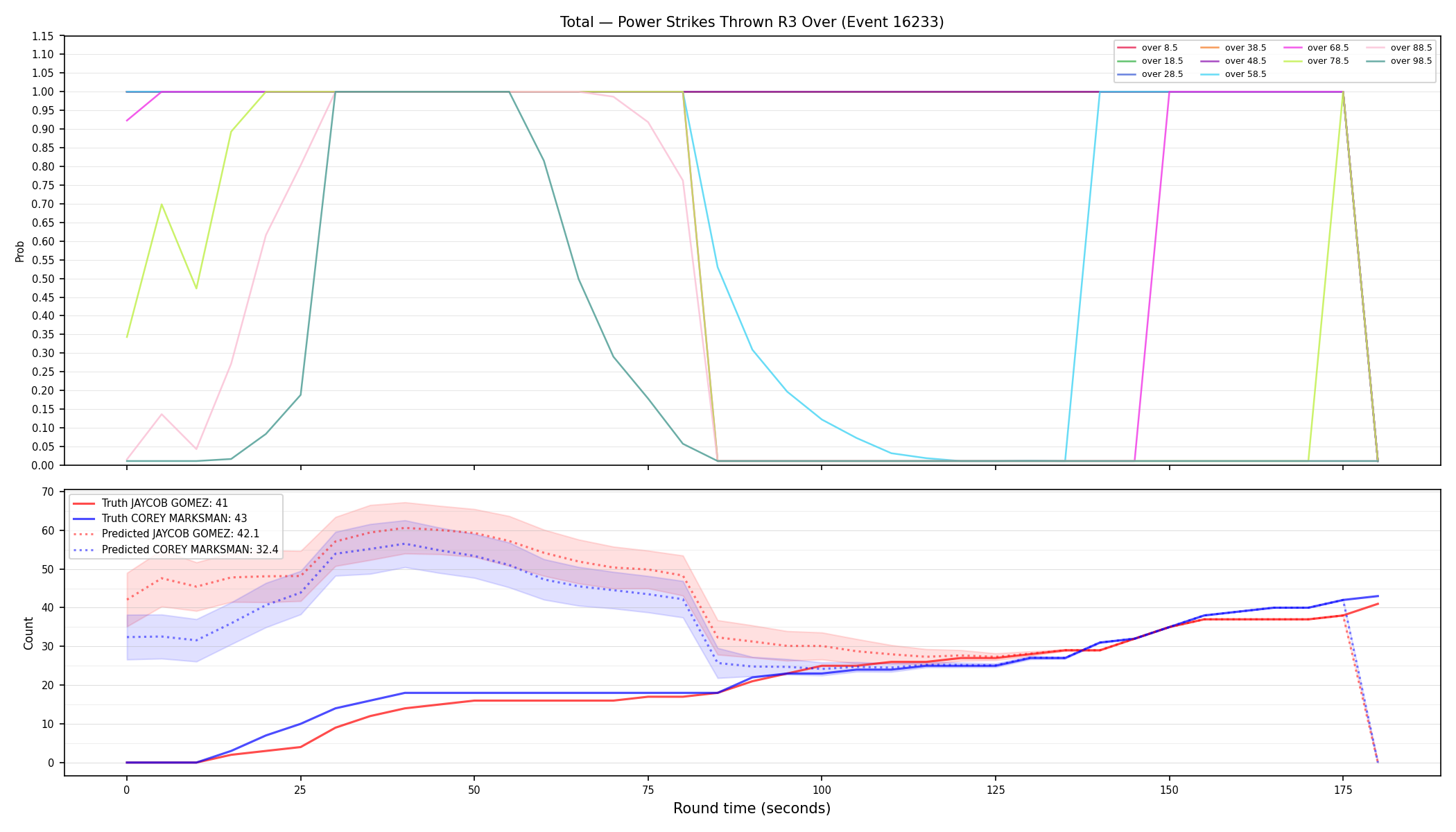Click the 'Truth COREY MARKSMAN: 43' legend entry

[x=160, y=519]
